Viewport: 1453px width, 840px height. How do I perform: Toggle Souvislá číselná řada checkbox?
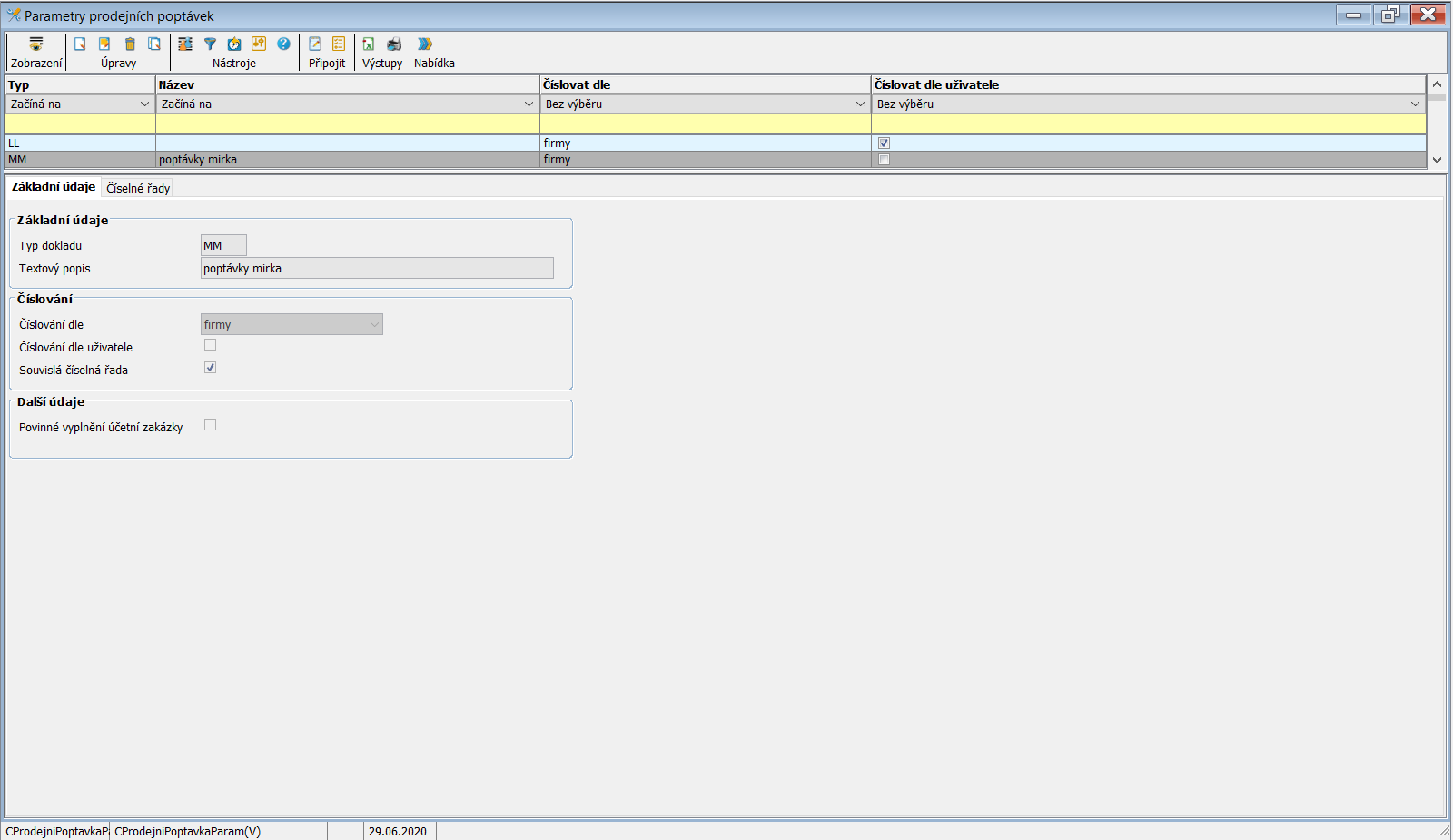(210, 368)
